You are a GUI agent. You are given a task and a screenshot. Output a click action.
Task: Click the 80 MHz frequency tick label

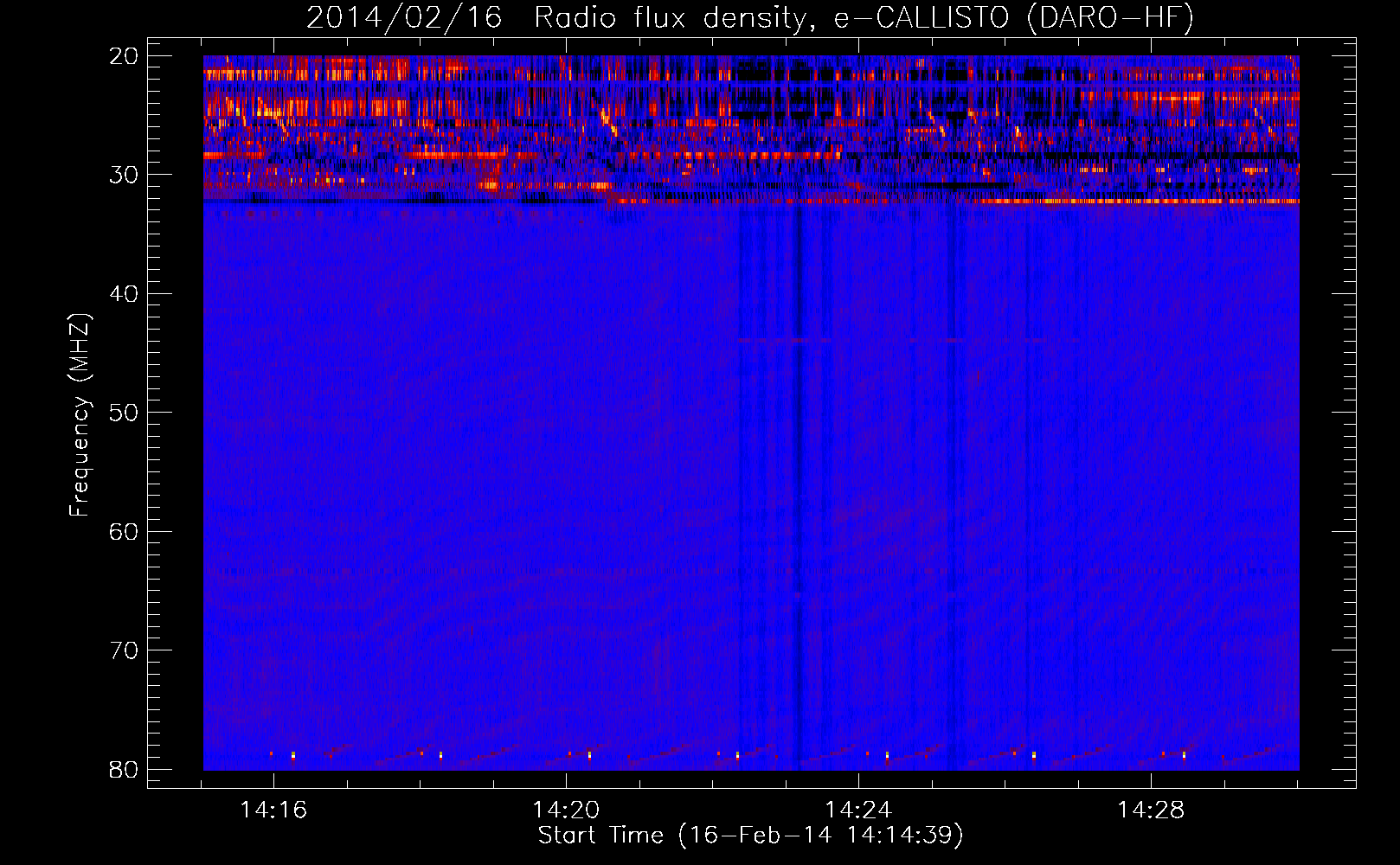(x=124, y=769)
